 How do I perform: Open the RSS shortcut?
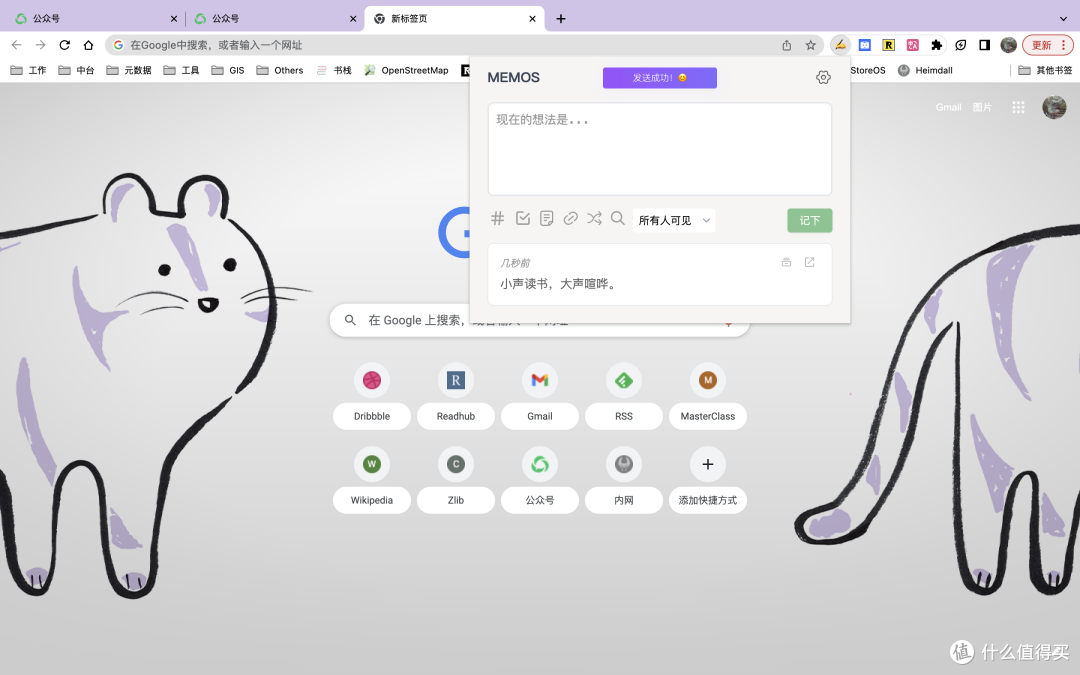(623, 396)
